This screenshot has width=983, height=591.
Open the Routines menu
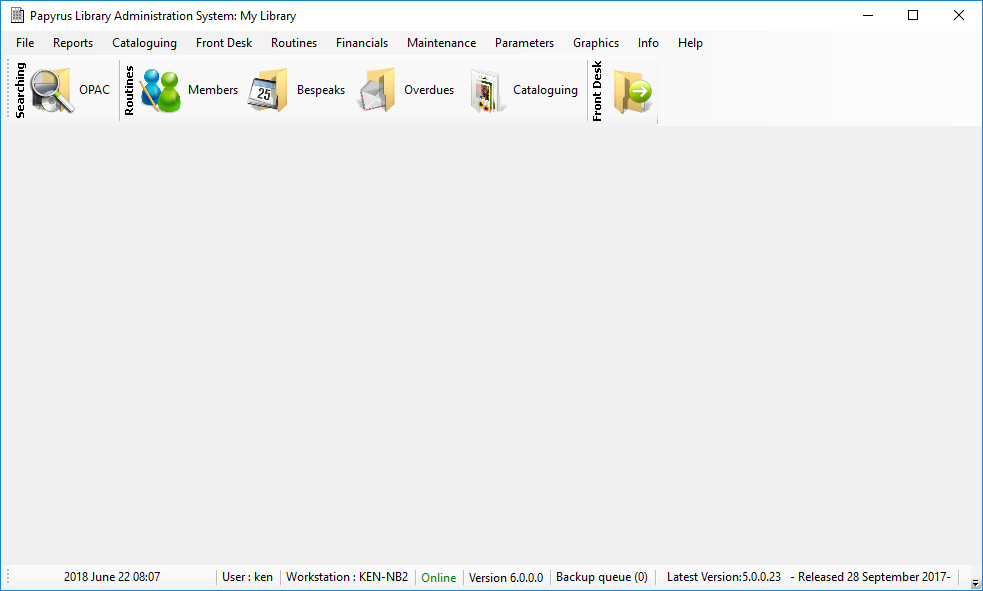point(294,43)
